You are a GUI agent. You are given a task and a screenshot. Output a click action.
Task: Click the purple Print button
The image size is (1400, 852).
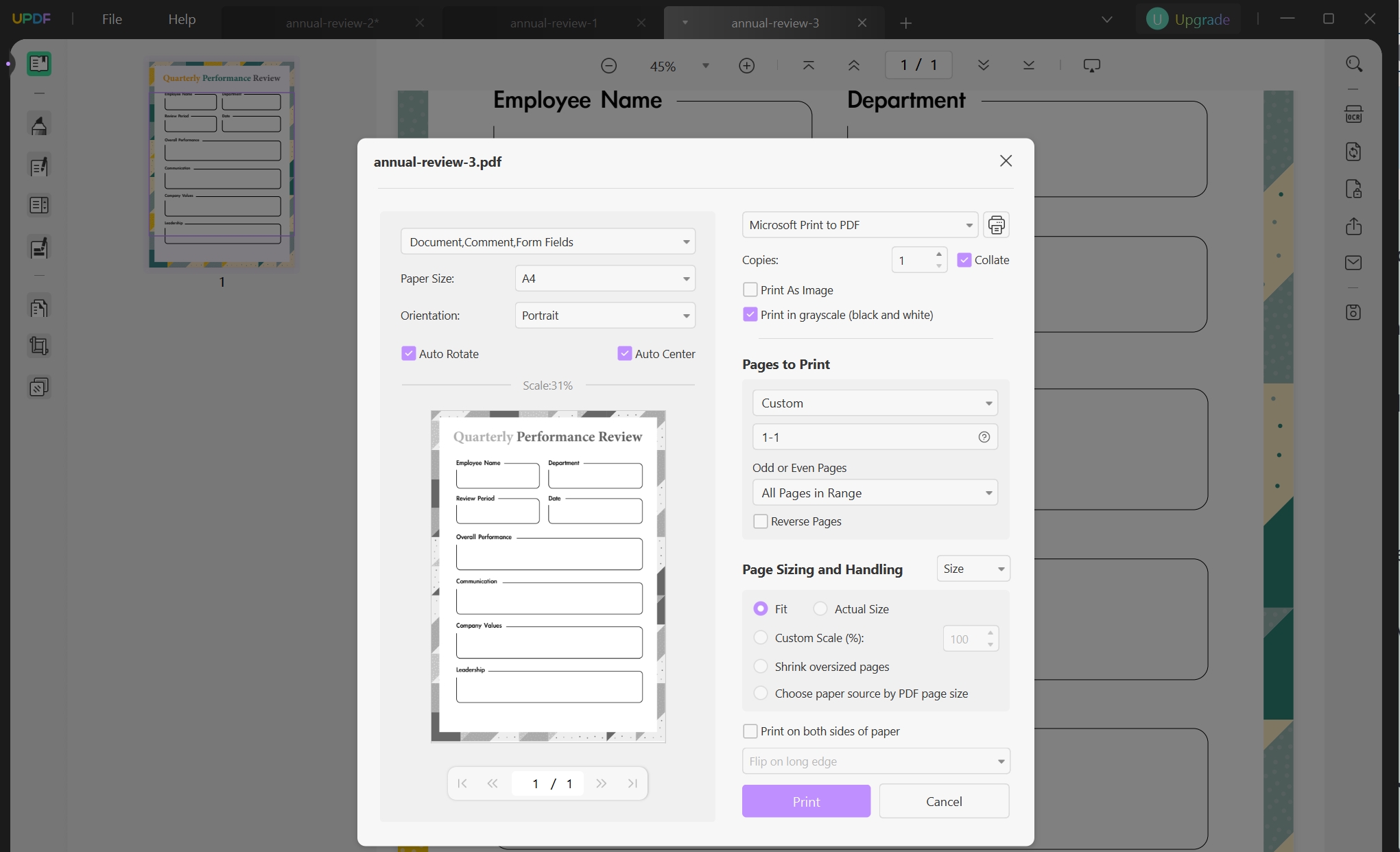click(806, 801)
